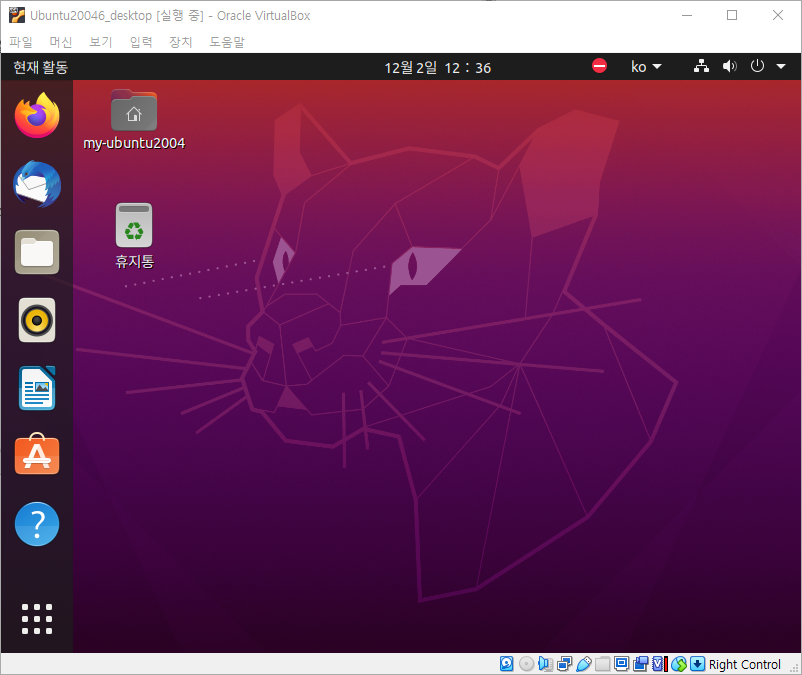
Task: Launch Rhythmbox music player from the dock
Action: point(37,320)
